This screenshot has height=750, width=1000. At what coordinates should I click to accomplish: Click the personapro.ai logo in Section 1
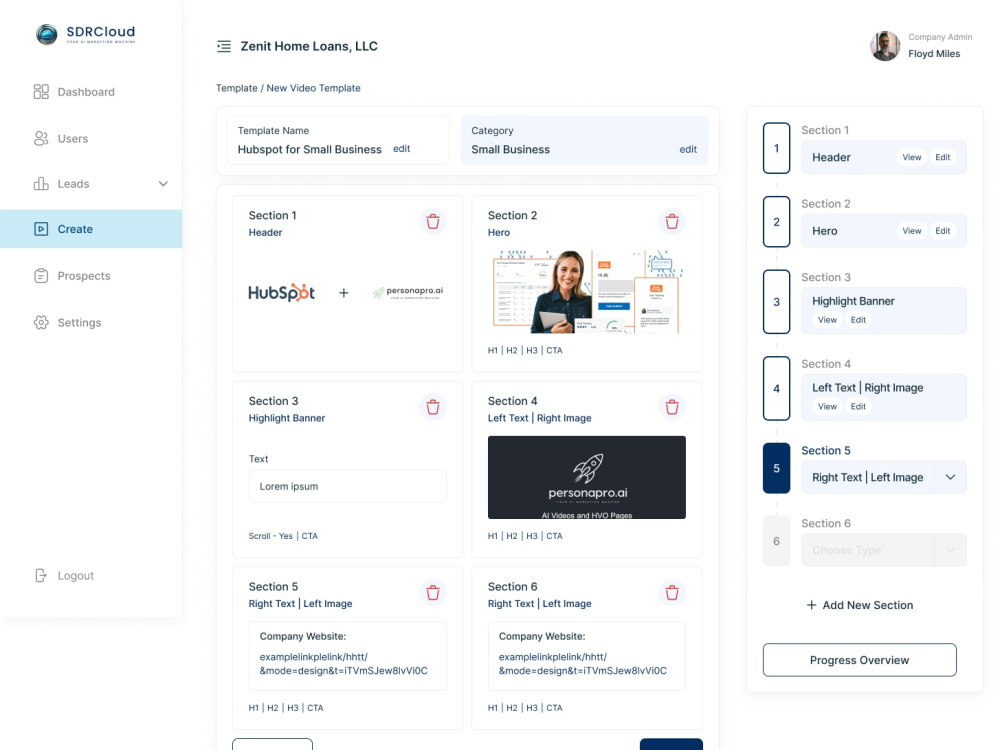click(x=408, y=292)
